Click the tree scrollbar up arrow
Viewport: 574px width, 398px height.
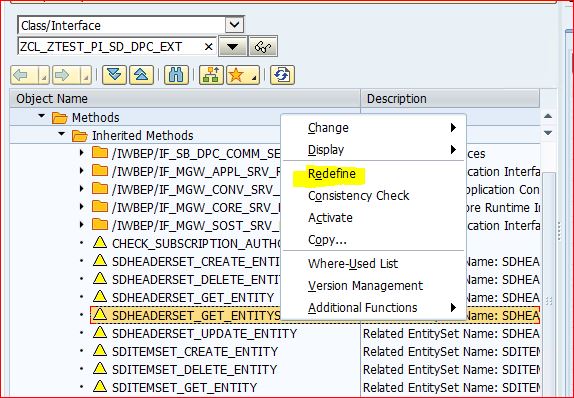click(x=548, y=116)
